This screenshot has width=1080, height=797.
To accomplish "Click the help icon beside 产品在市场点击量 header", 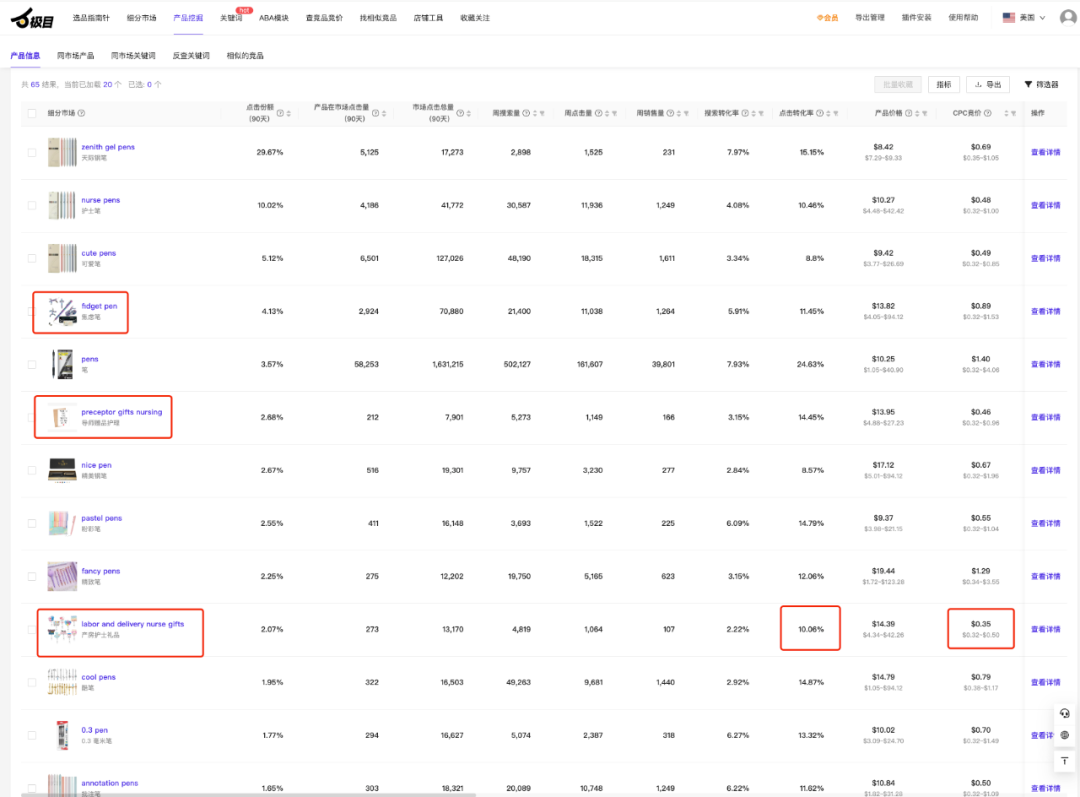I will tap(375, 113).
